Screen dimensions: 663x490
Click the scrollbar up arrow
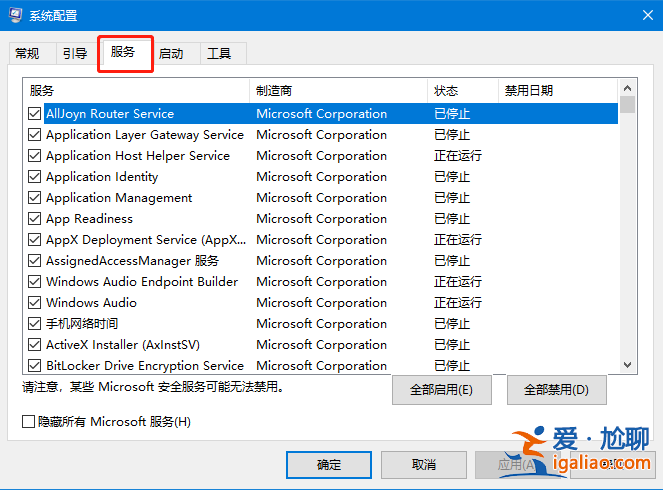627,88
